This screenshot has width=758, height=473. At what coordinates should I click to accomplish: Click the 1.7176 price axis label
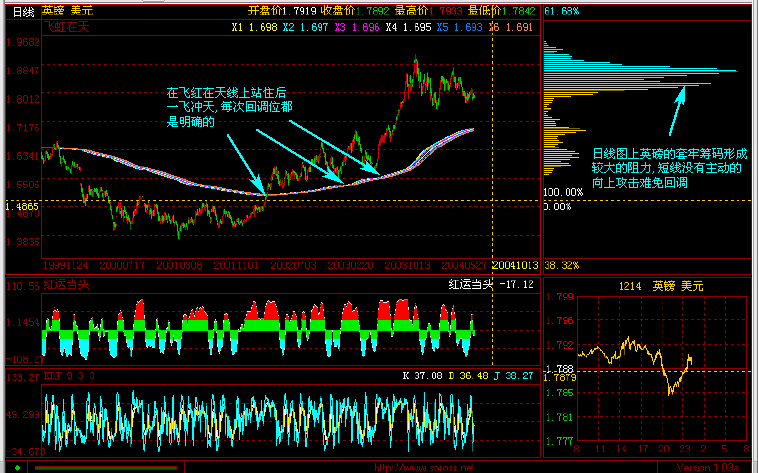(x=23, y=128)
